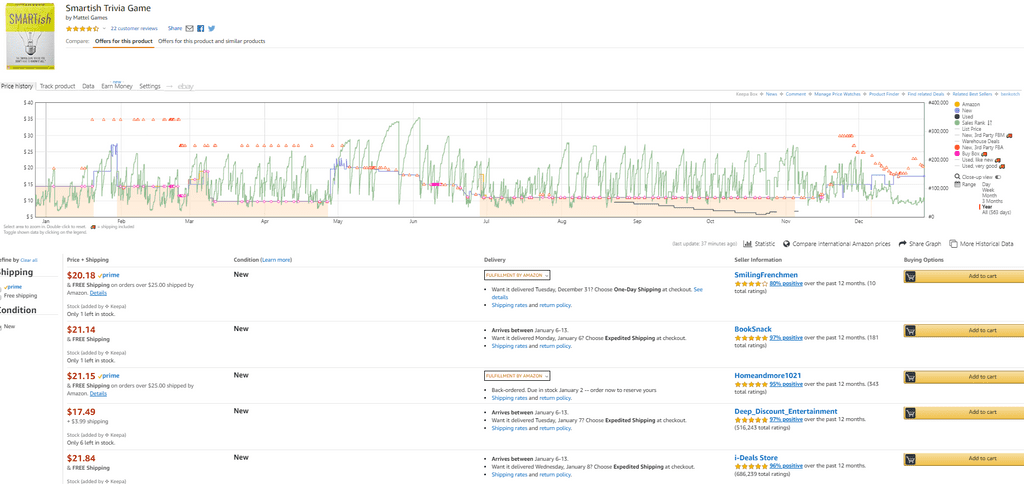Click cart icon for i-Deals Store offer
The height and width of the screenshot is (484, 1024).
coord(911,459)
